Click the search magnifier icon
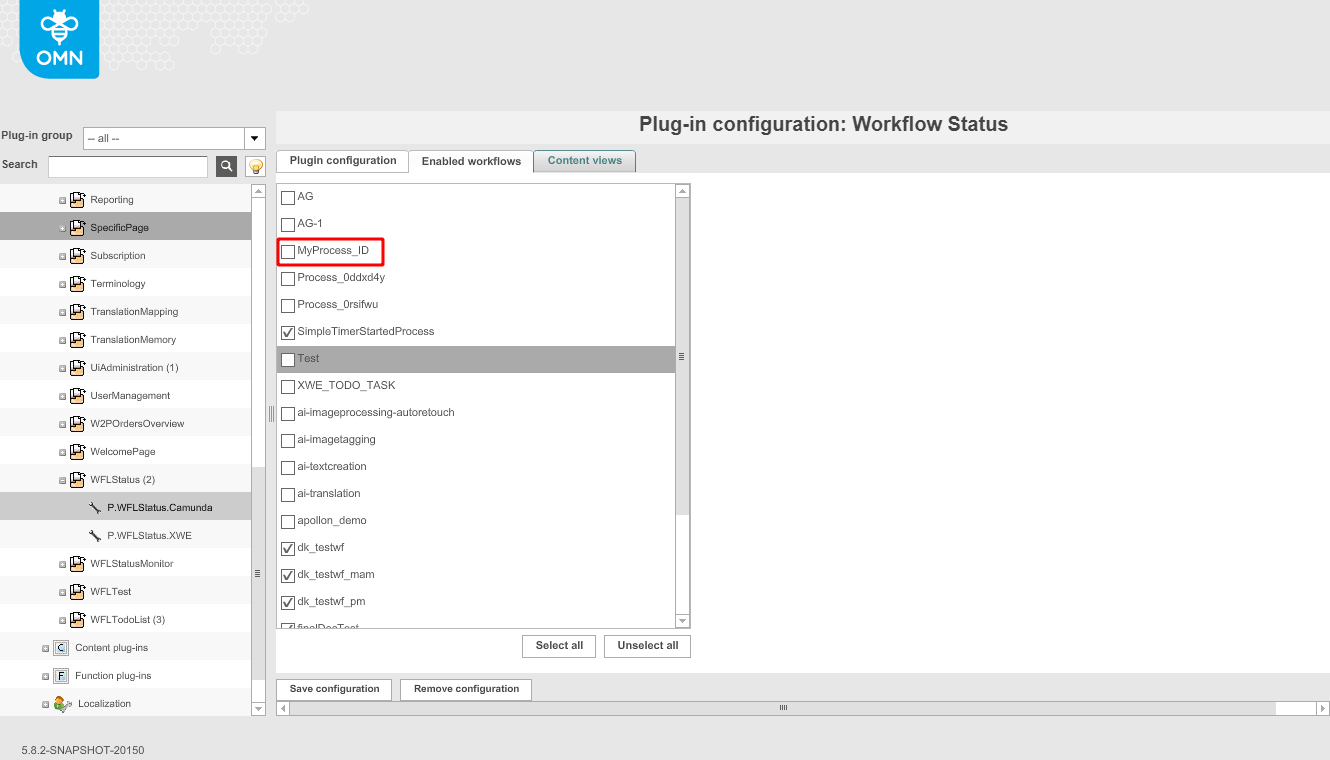Image resolution: width=1330 pixels, height=760 pixels. [x=227, y=166]
